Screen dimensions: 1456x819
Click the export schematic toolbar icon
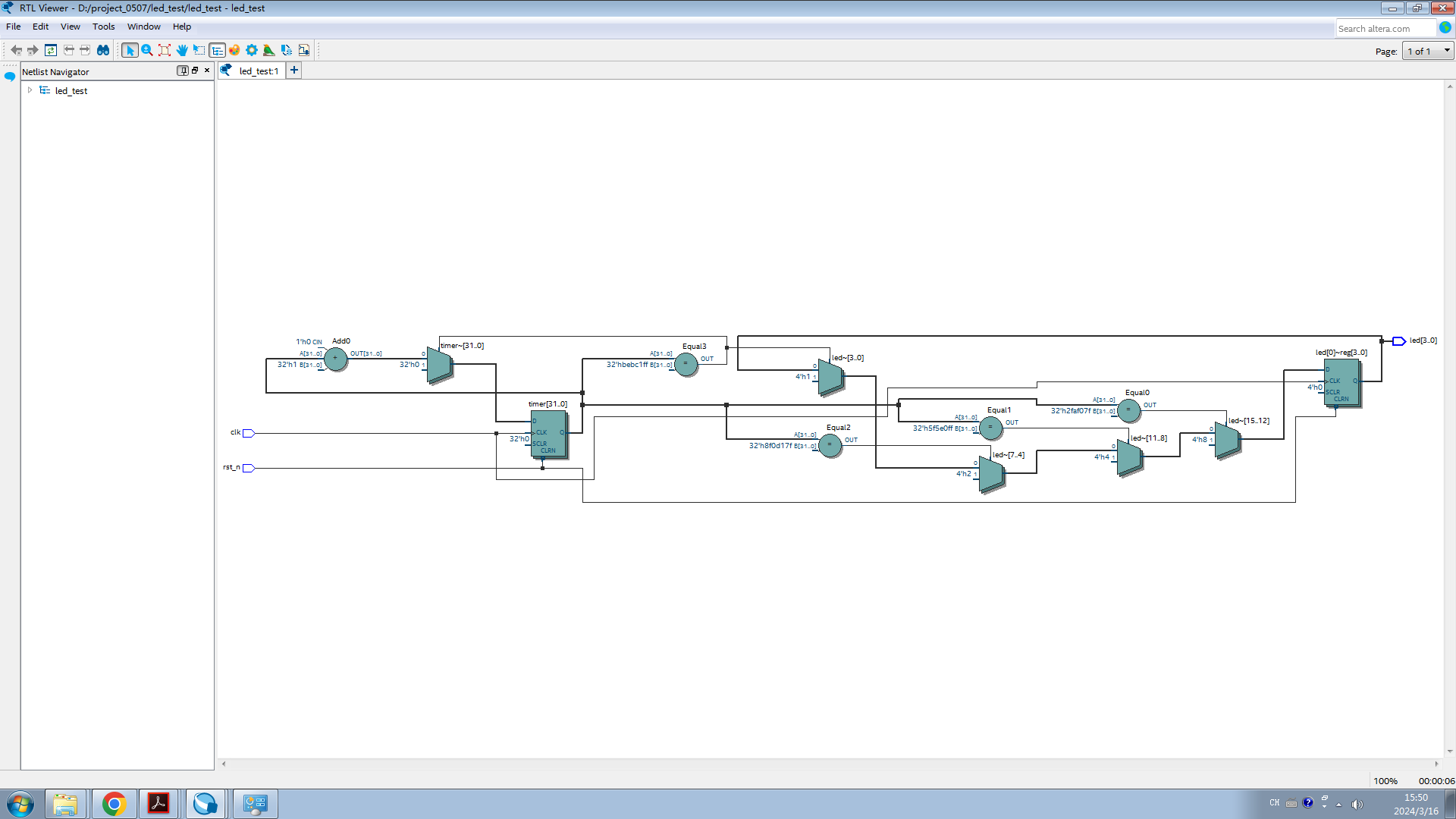[x=287, y=50]
